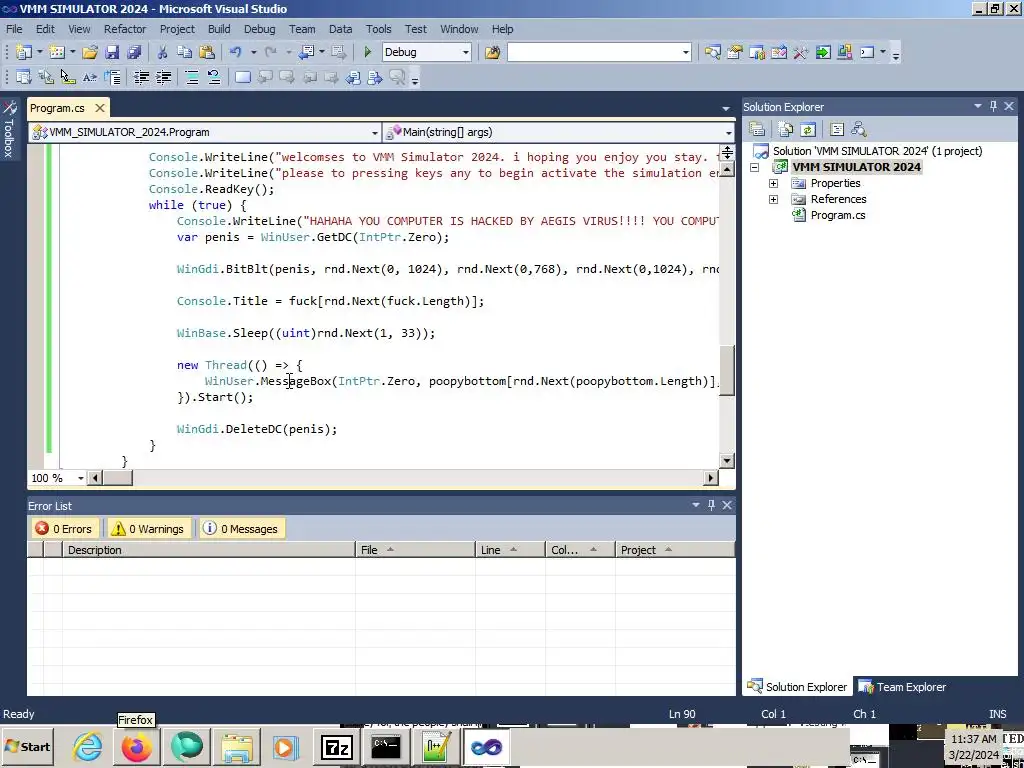1024x768 pixels.
Task: Open the Toolbox via crossed tools icon
Action: (x=801, y=52)
